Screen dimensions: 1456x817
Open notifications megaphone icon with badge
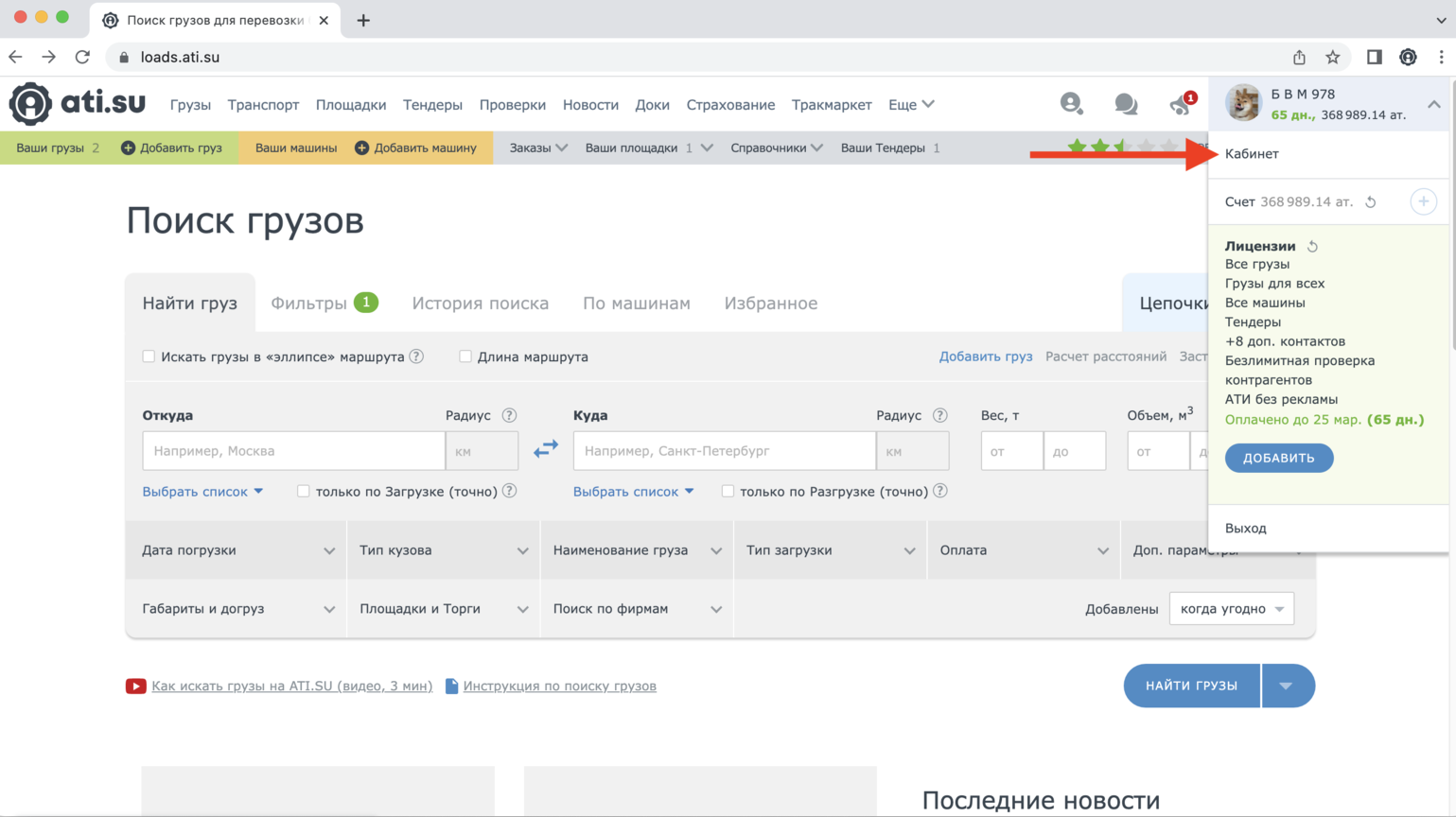point(1183,103)
